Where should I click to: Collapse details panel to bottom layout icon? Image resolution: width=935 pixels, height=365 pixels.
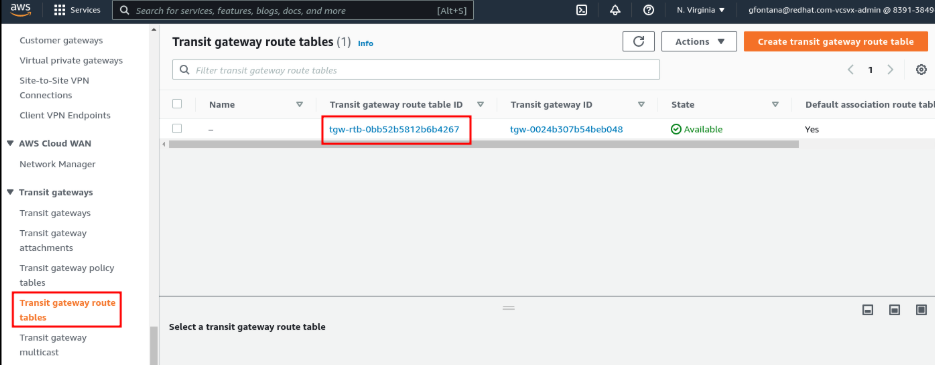coord(868,310)
